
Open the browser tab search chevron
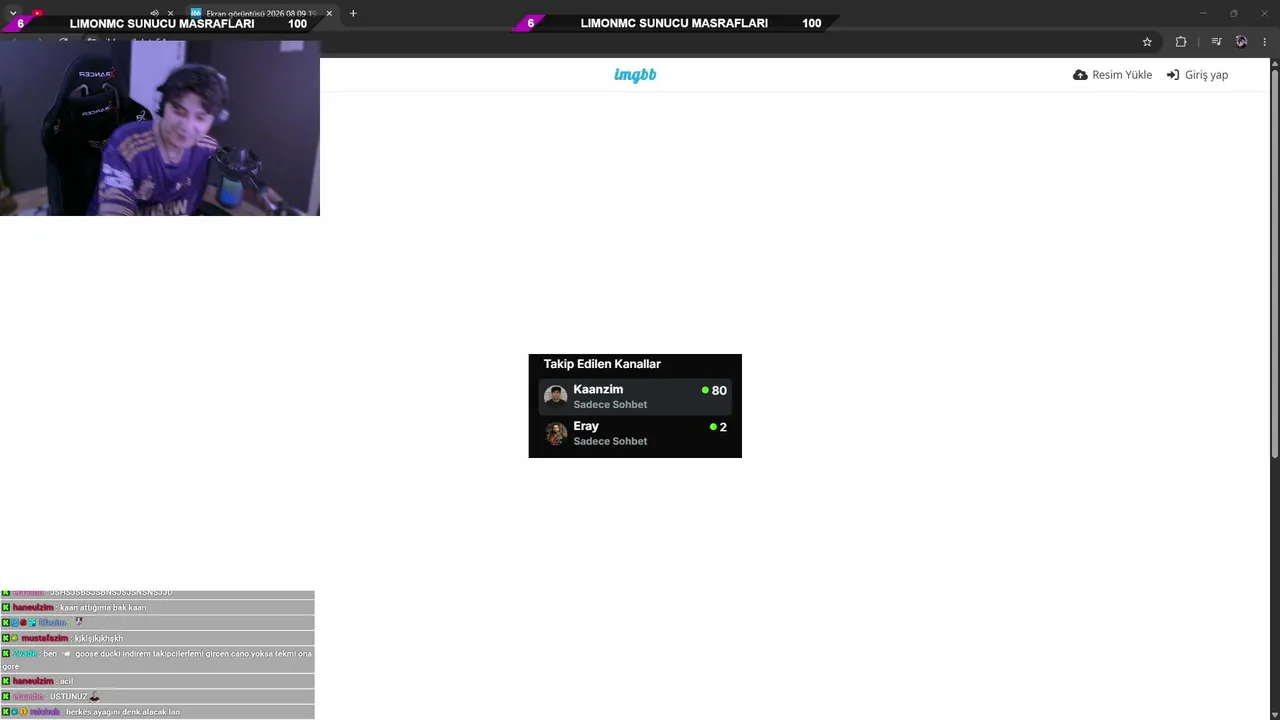click(x=13, y=13)
